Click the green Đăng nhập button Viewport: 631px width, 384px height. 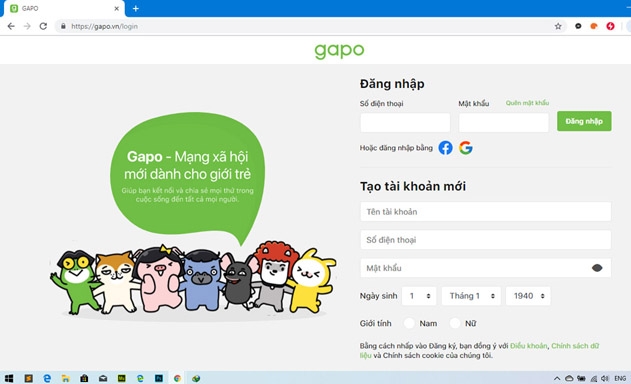coord(584,121)
